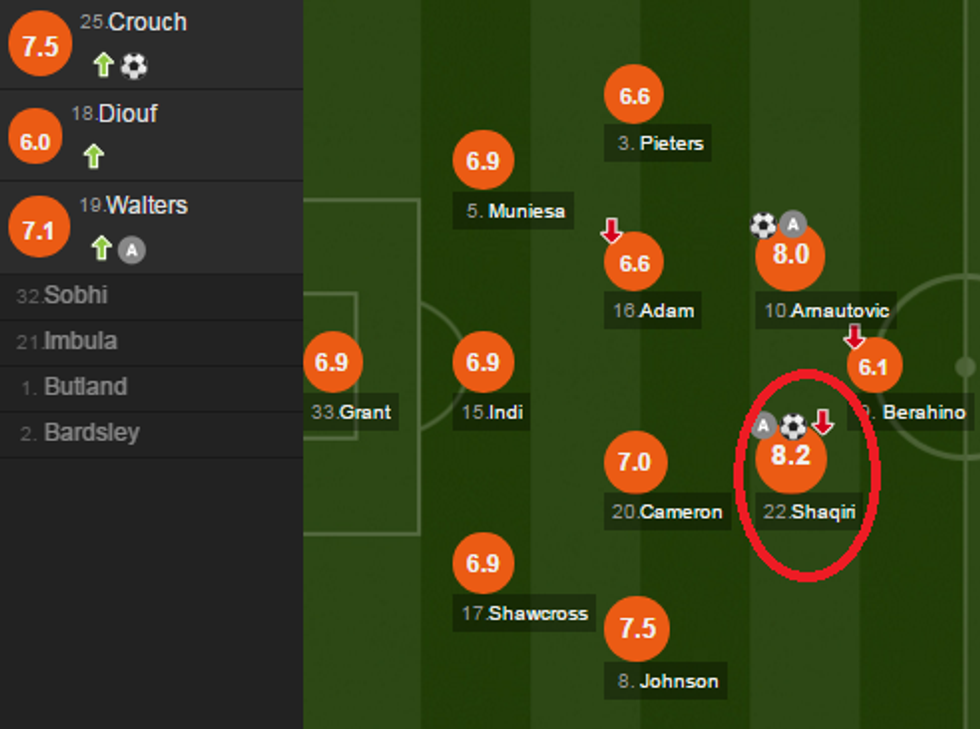Viewport: 980px width, 729px height.
Task: Click Shaqiri's red substituted-off arrow
Action: [x=822, y=423]
